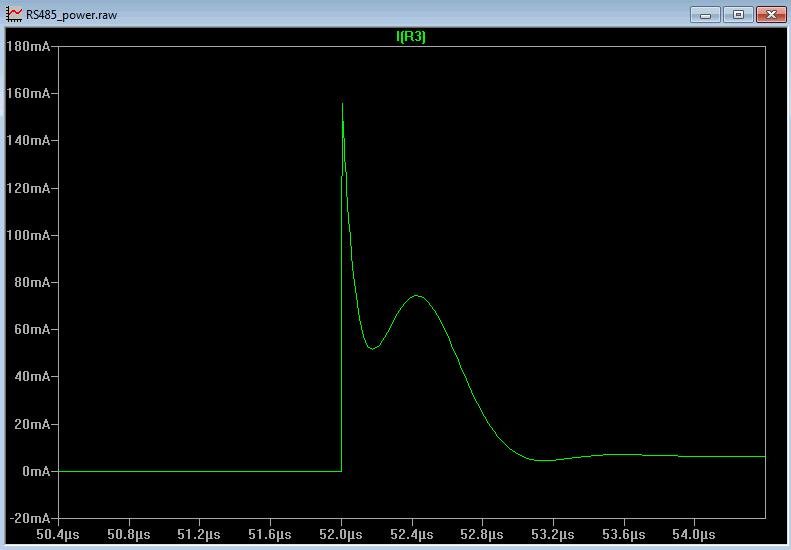
Task: Click the I(R3) trace label
Action: pos(411,36)
